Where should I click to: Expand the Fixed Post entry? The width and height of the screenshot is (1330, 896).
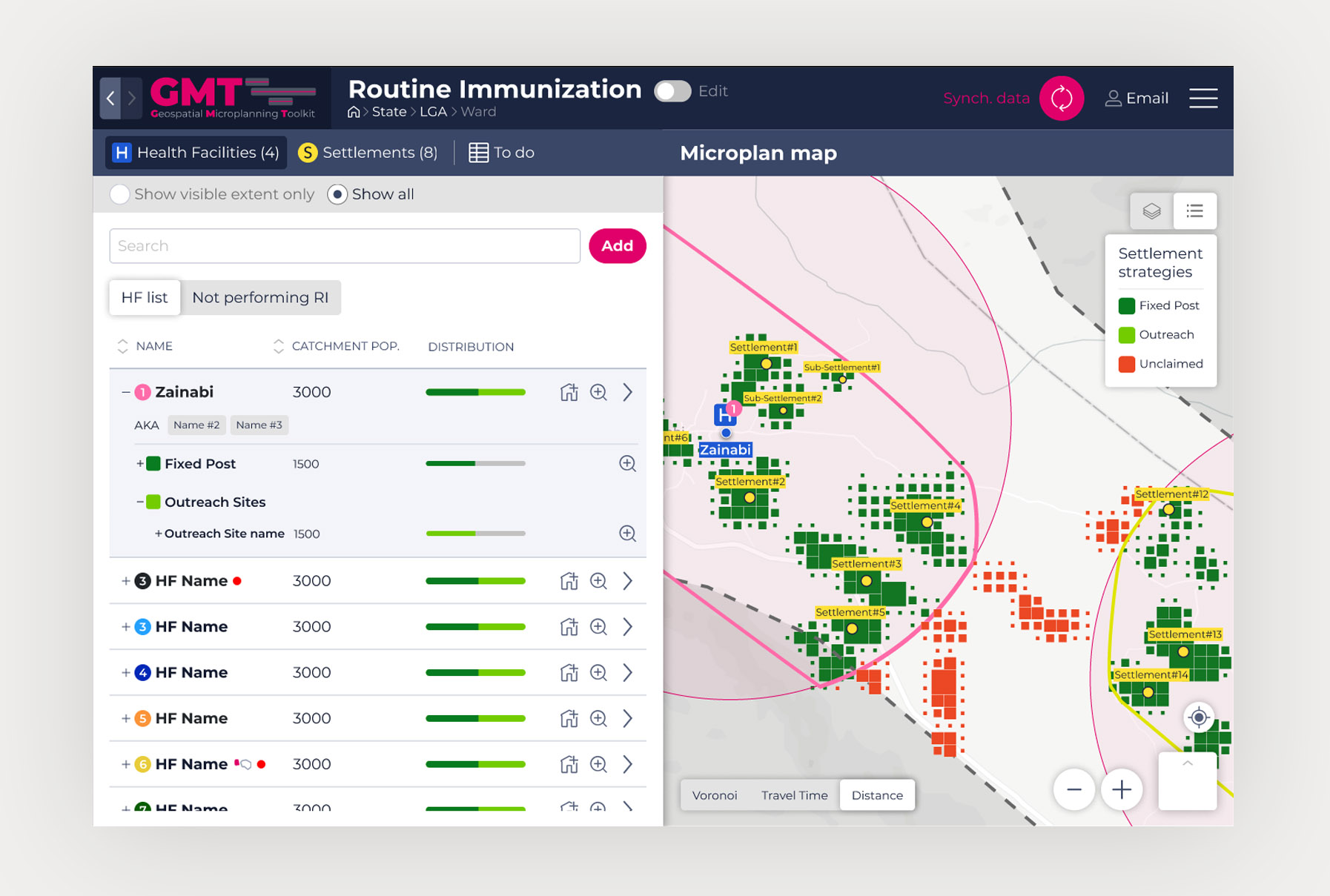coord(140,464)
